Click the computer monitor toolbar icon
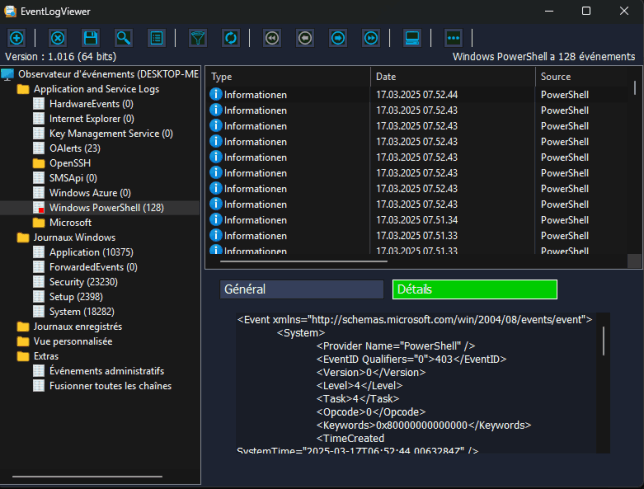This screenshot has width=644, height=489. pyautogui.click(x=411, y=38)
